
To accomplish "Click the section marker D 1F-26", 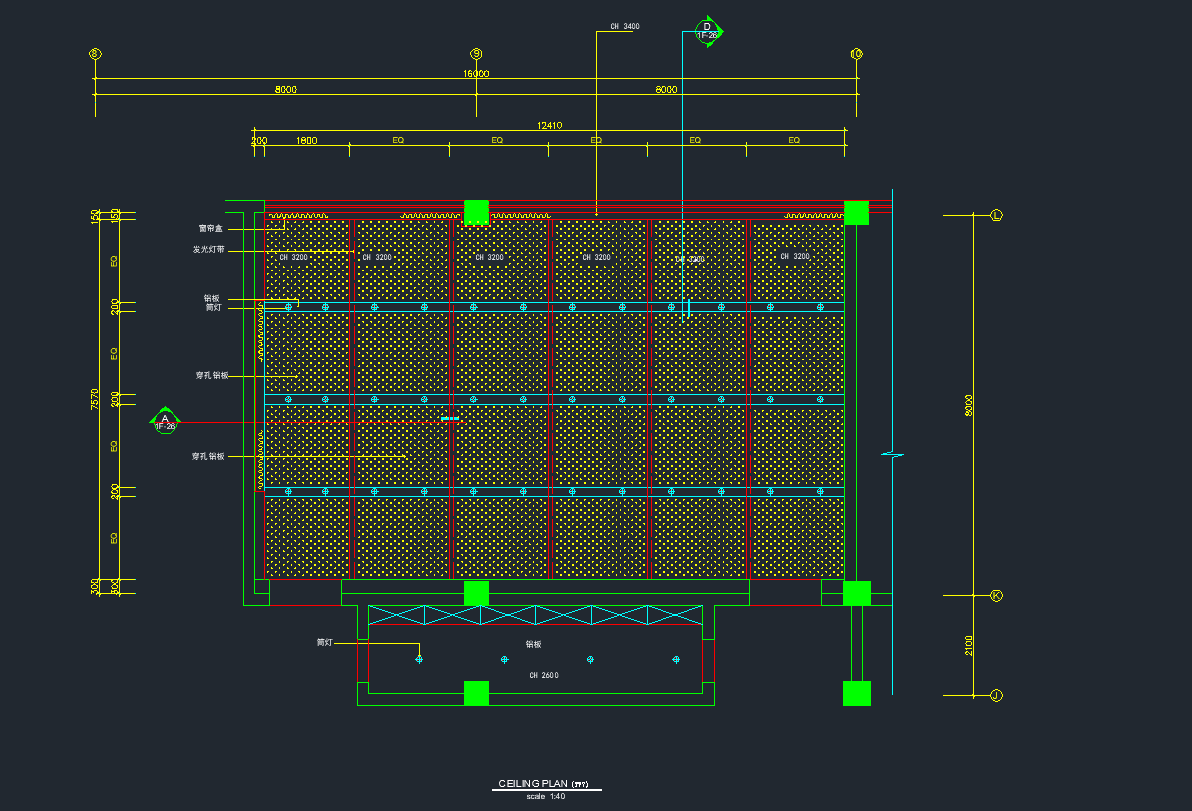I will click(x=707, y=31).
